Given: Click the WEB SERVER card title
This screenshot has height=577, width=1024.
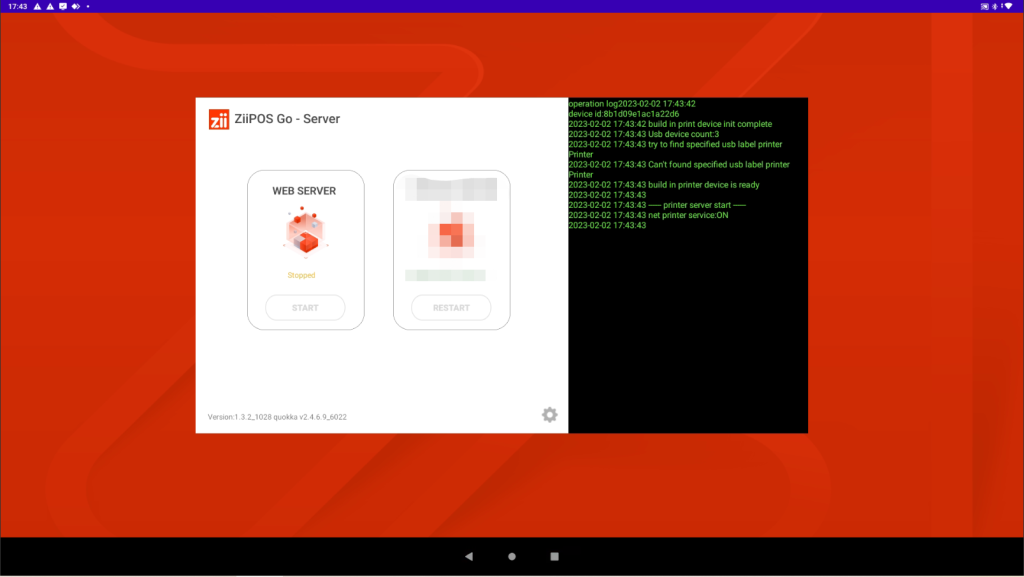Looking at the screenshot, I should pos(304,190).
